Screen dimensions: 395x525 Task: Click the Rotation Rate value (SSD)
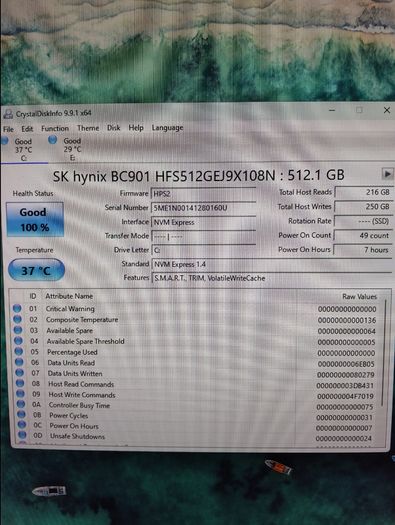[364, 221]
